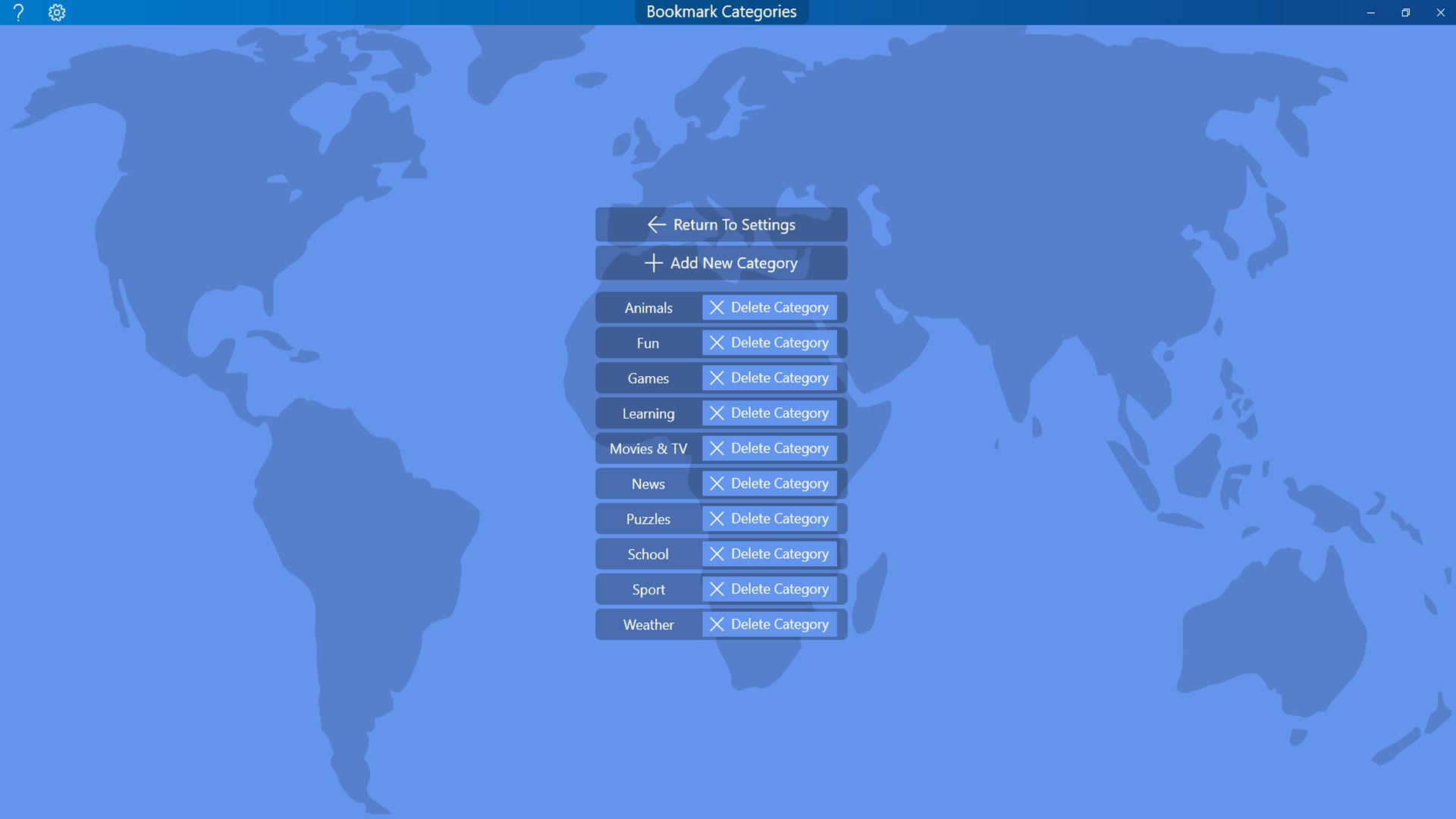Delete the School category
The image size is (1456, 819).
tap(769, 554)
